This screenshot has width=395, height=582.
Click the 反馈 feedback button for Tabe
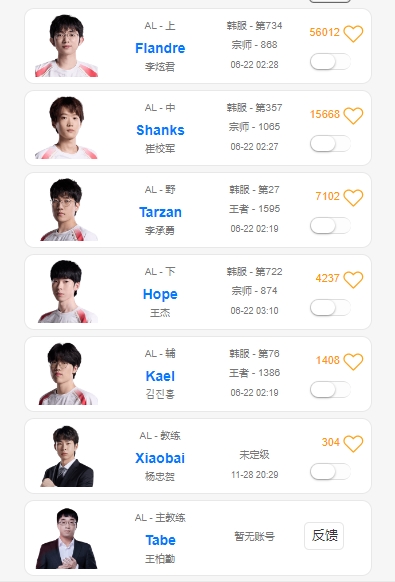point(324,536)
